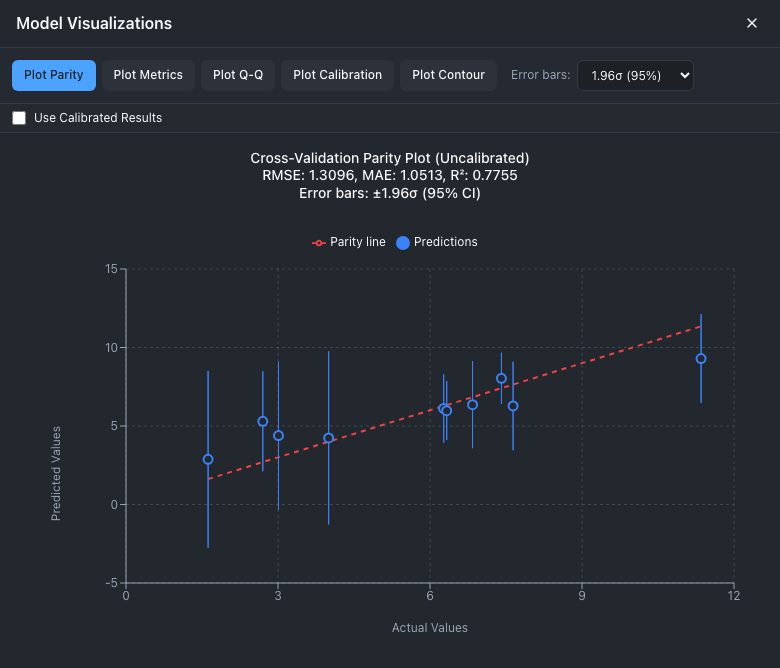This screenshot has width=780, height=668.
Task: Click the y-axis tick label -5
Action: tap(111, 583)
